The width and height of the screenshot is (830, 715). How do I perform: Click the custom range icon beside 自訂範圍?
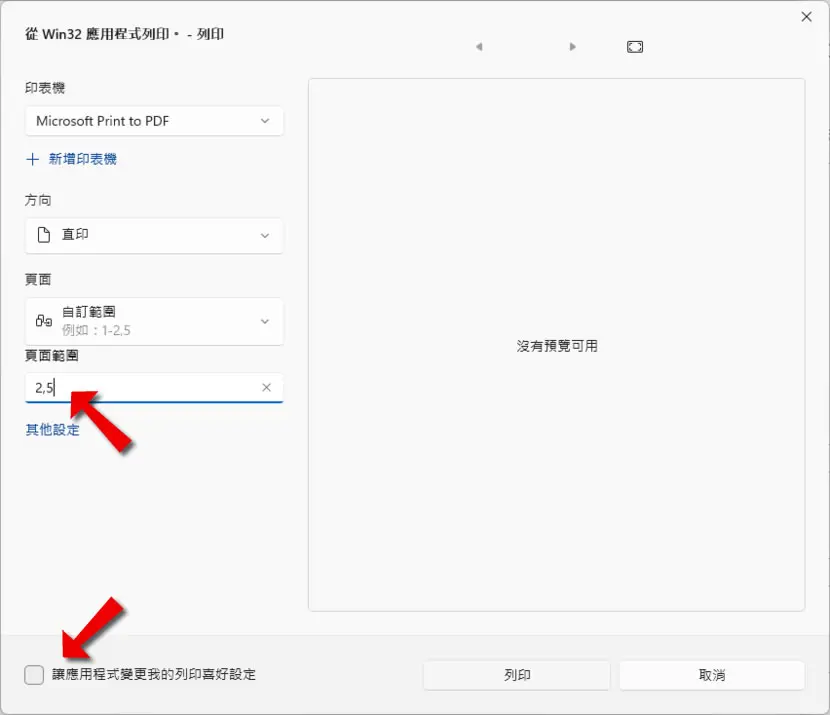pyautogui.click(x=44, y=321)
